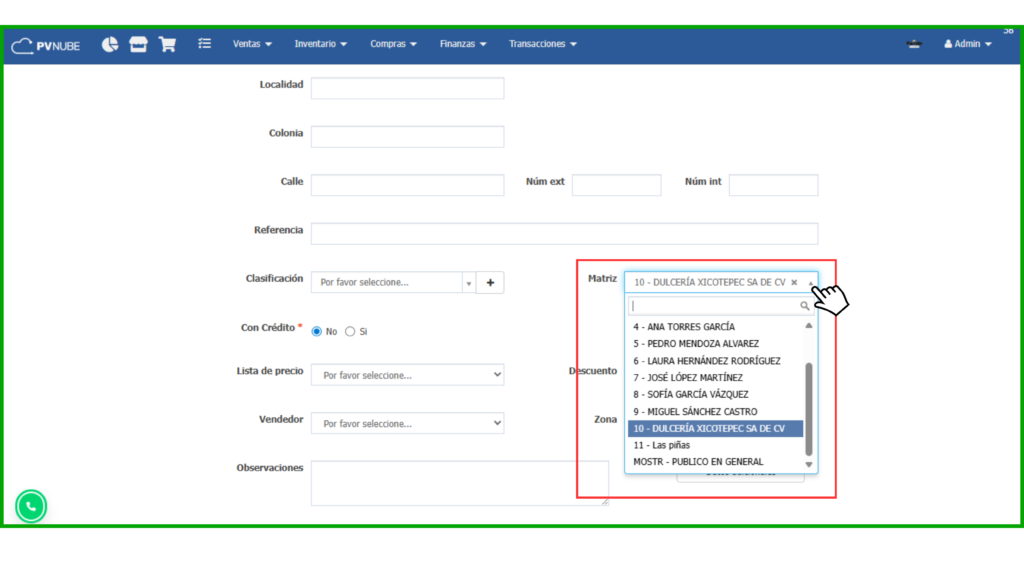Click the green WhatsApp phone button
The image size is (1024, 576).
coord(31,507)
